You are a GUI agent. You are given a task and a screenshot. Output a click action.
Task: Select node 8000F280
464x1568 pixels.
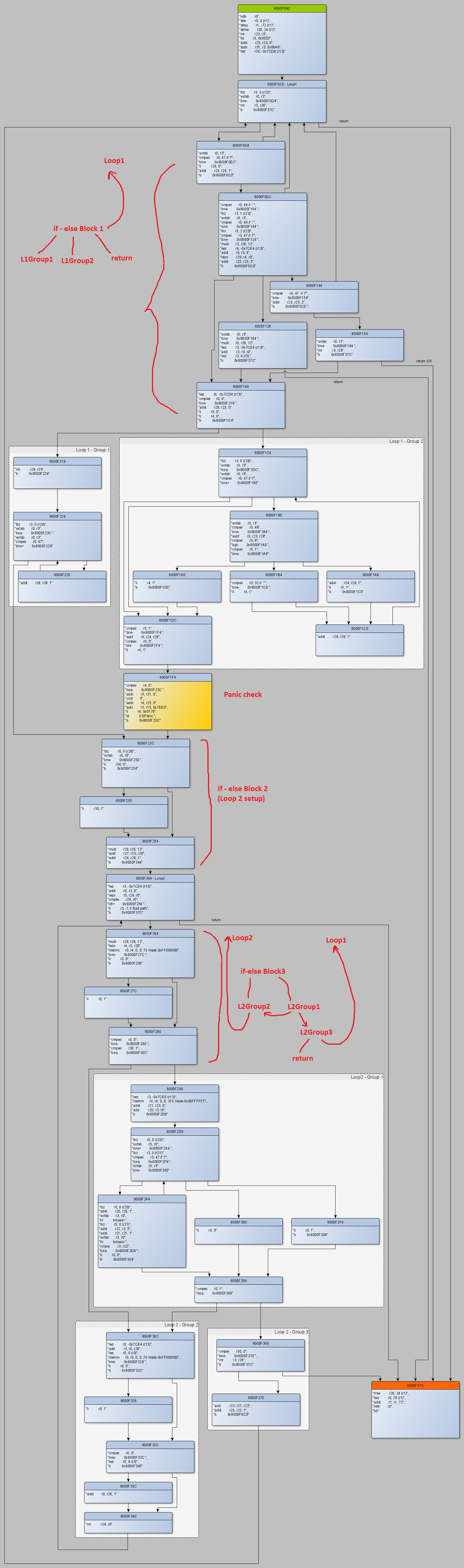tap(153, 1046)
